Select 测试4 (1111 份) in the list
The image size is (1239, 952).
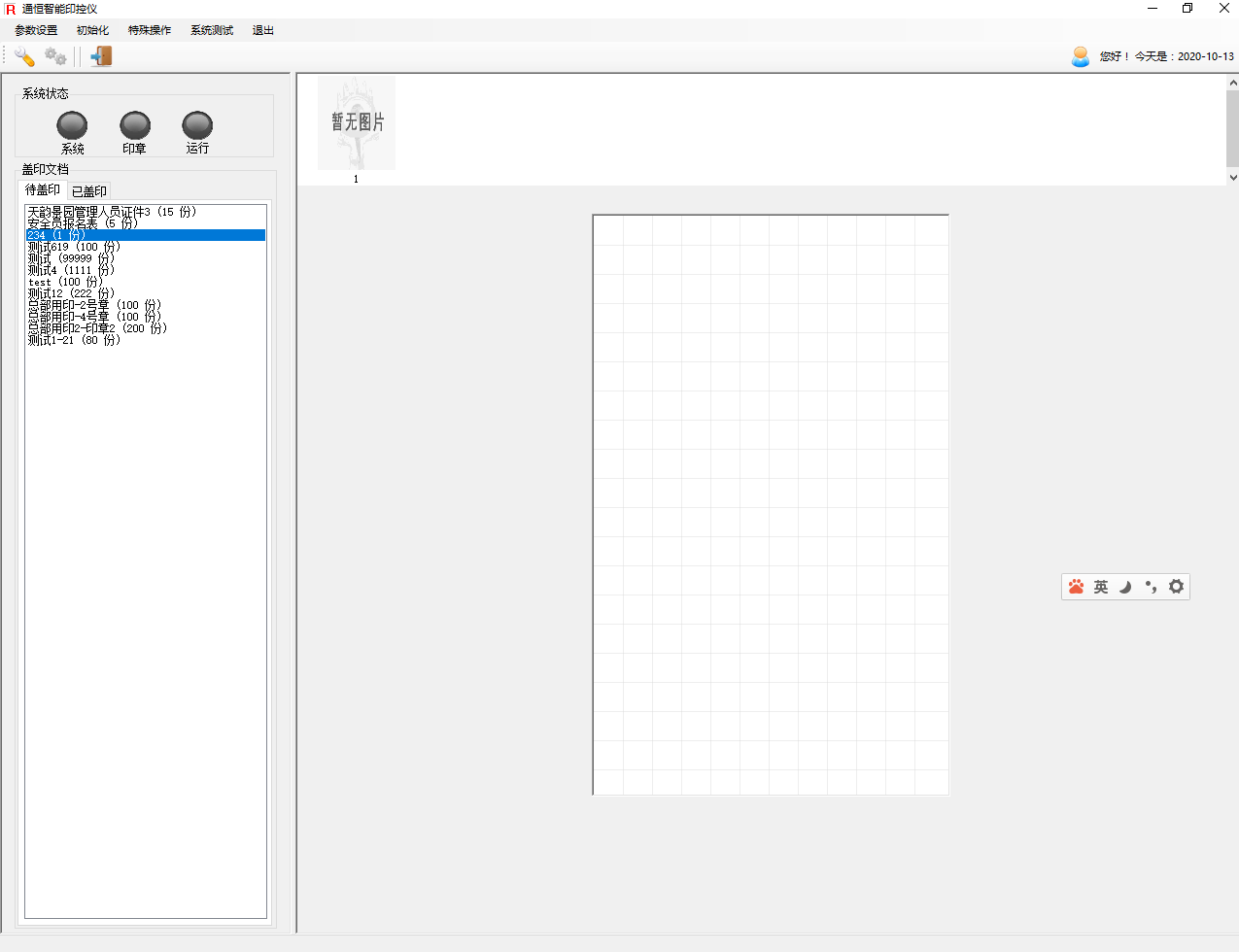click(146, 270)
